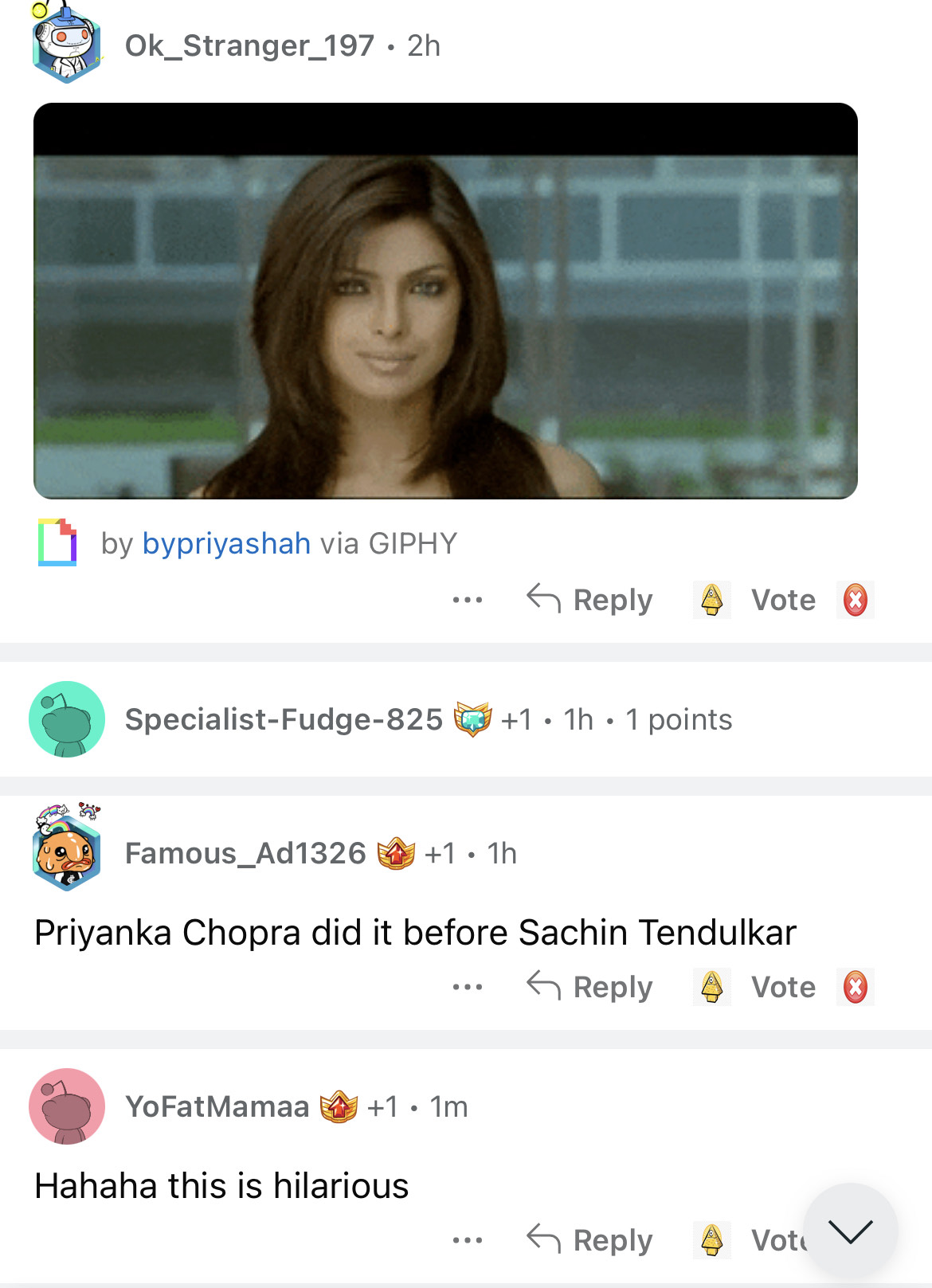Reply to Famous_Ad1326's comment
Screen dimensions: 932x1288
[590, 987]
